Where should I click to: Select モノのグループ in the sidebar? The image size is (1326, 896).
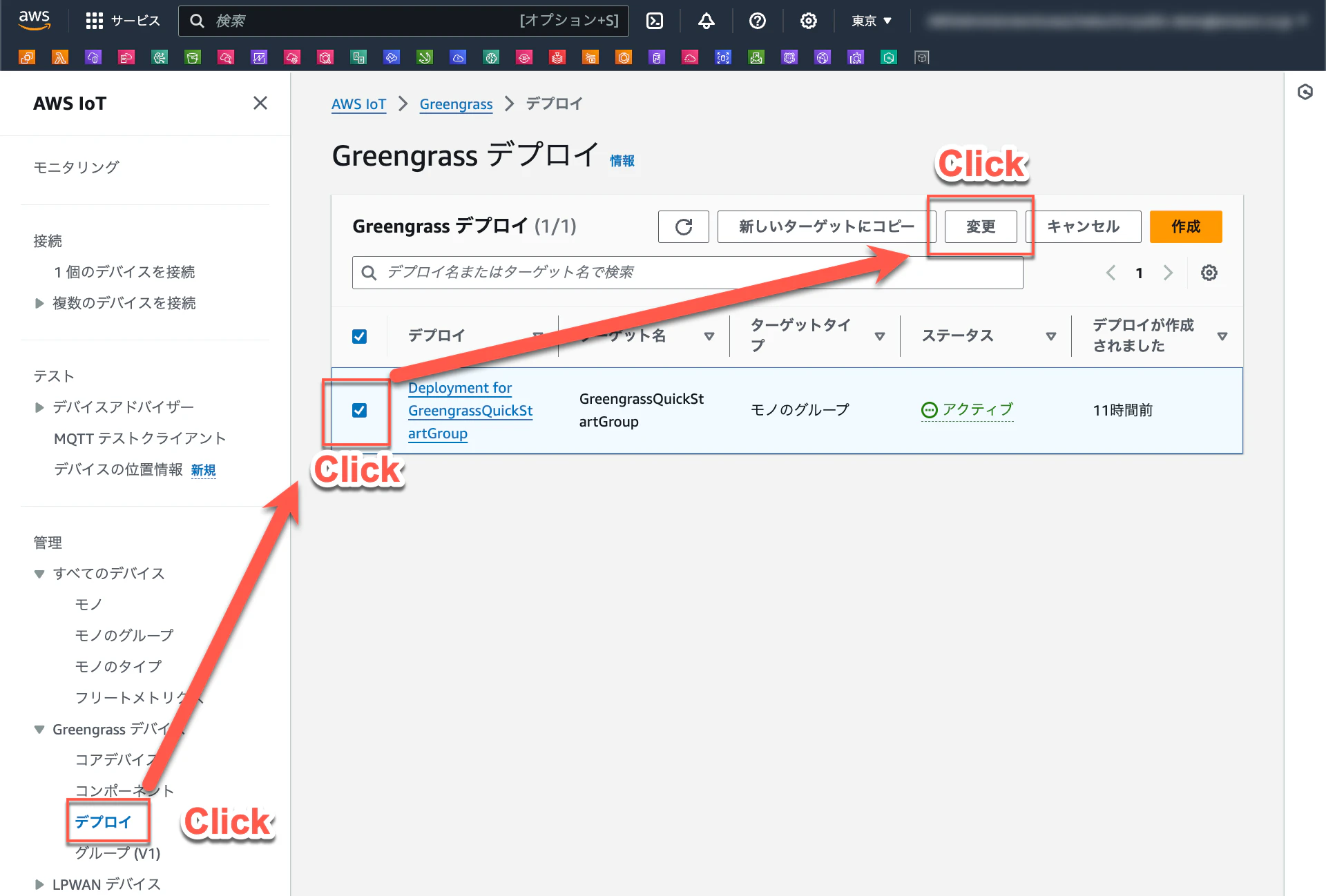124,636
